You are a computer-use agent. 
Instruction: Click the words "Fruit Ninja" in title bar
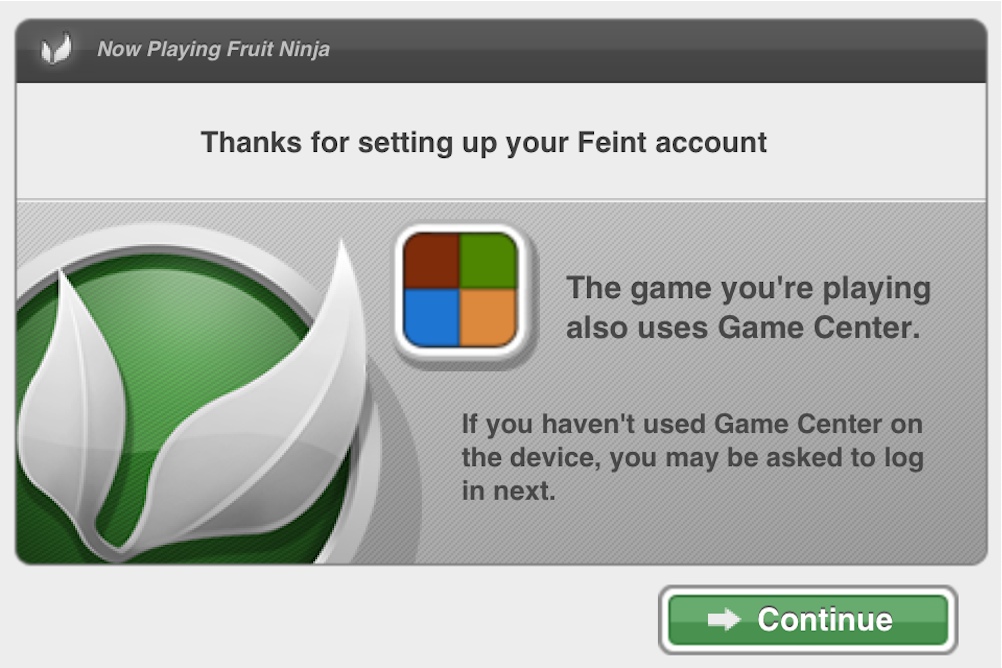pos(281,49)
